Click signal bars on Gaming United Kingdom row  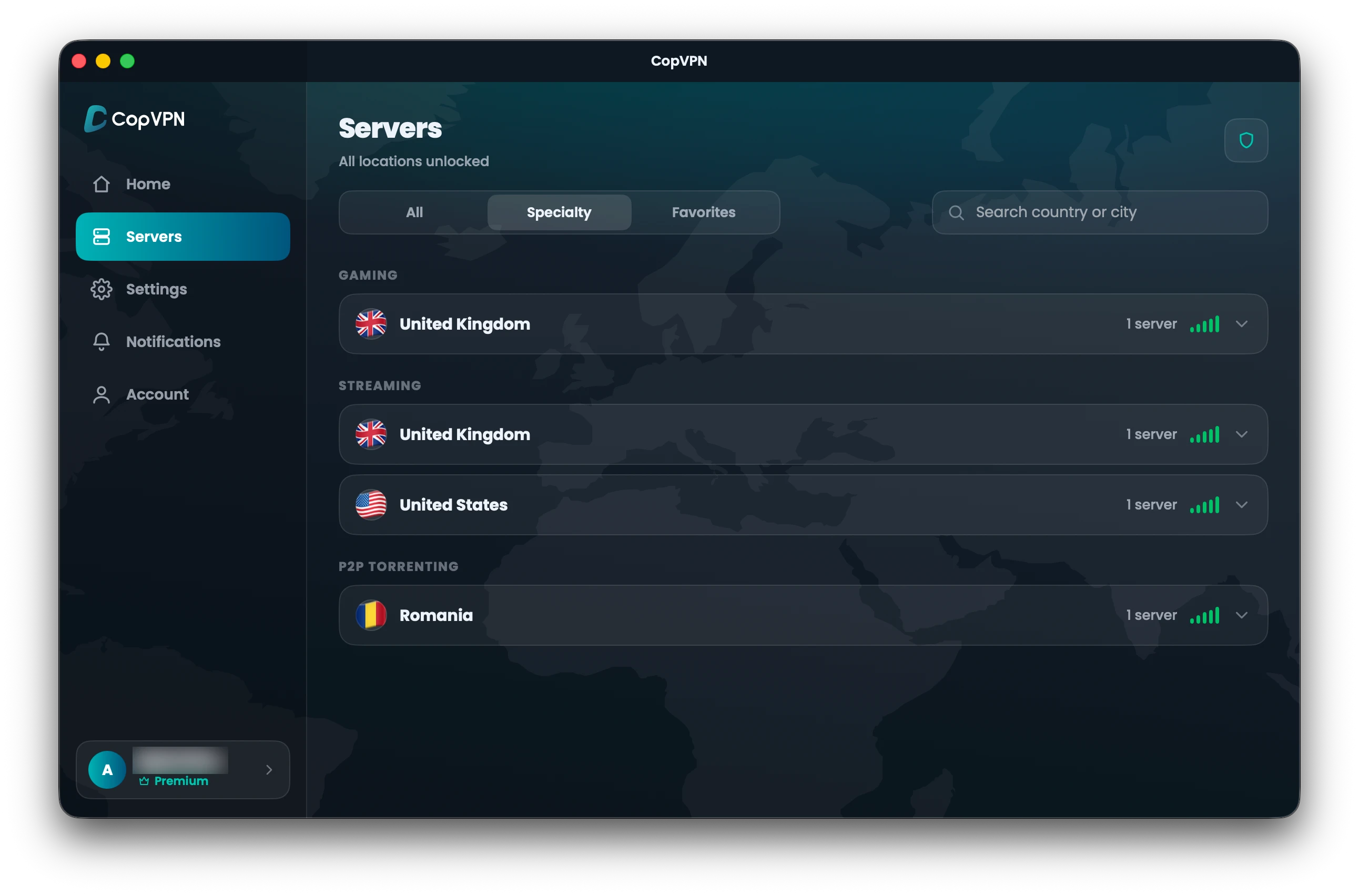click(x=1205, y=324)
